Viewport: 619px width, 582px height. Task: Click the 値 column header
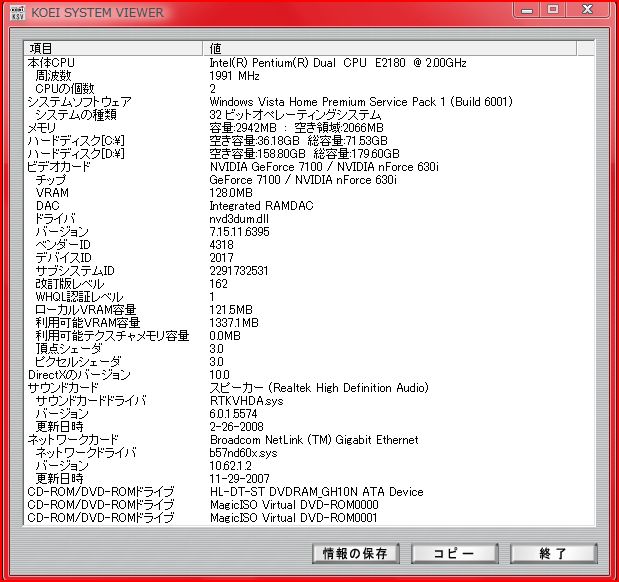(390, 49)
